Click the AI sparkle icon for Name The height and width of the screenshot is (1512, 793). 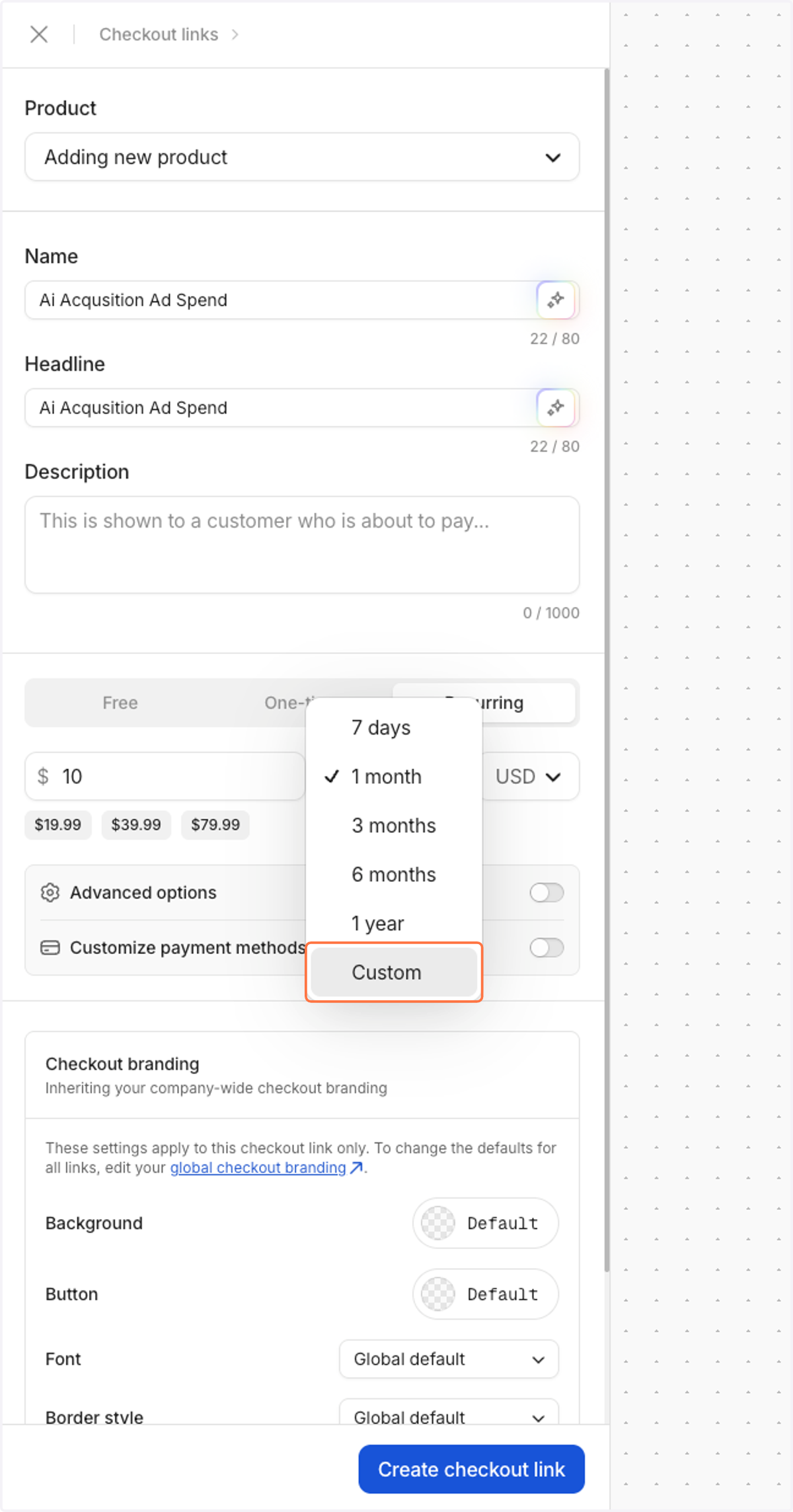[x=555, y=299]
